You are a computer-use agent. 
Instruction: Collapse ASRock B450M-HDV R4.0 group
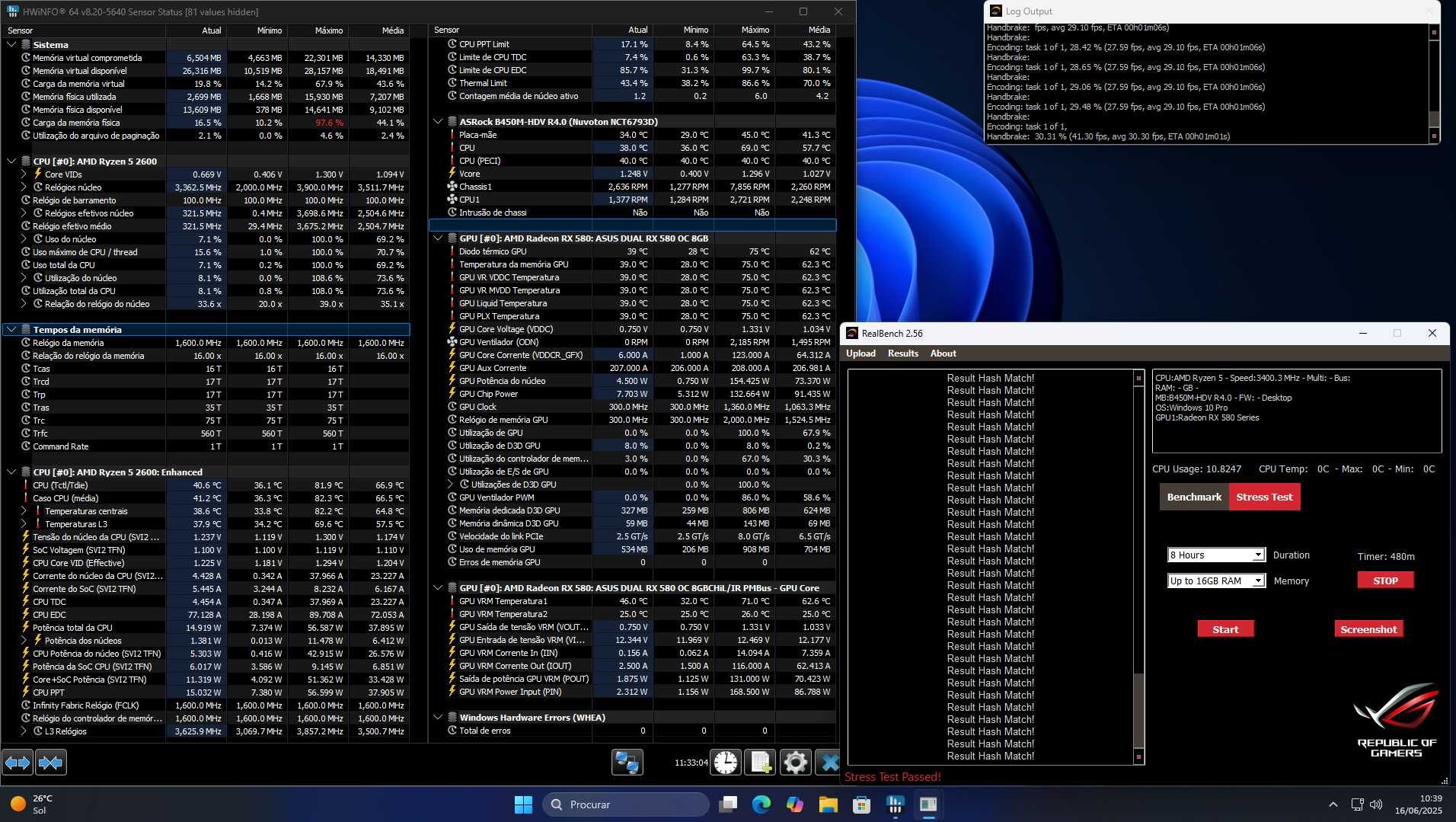pos(438,122)
